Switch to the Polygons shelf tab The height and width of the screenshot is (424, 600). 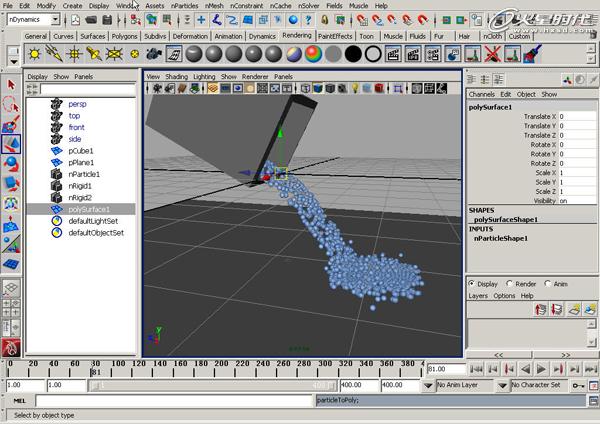124,36
